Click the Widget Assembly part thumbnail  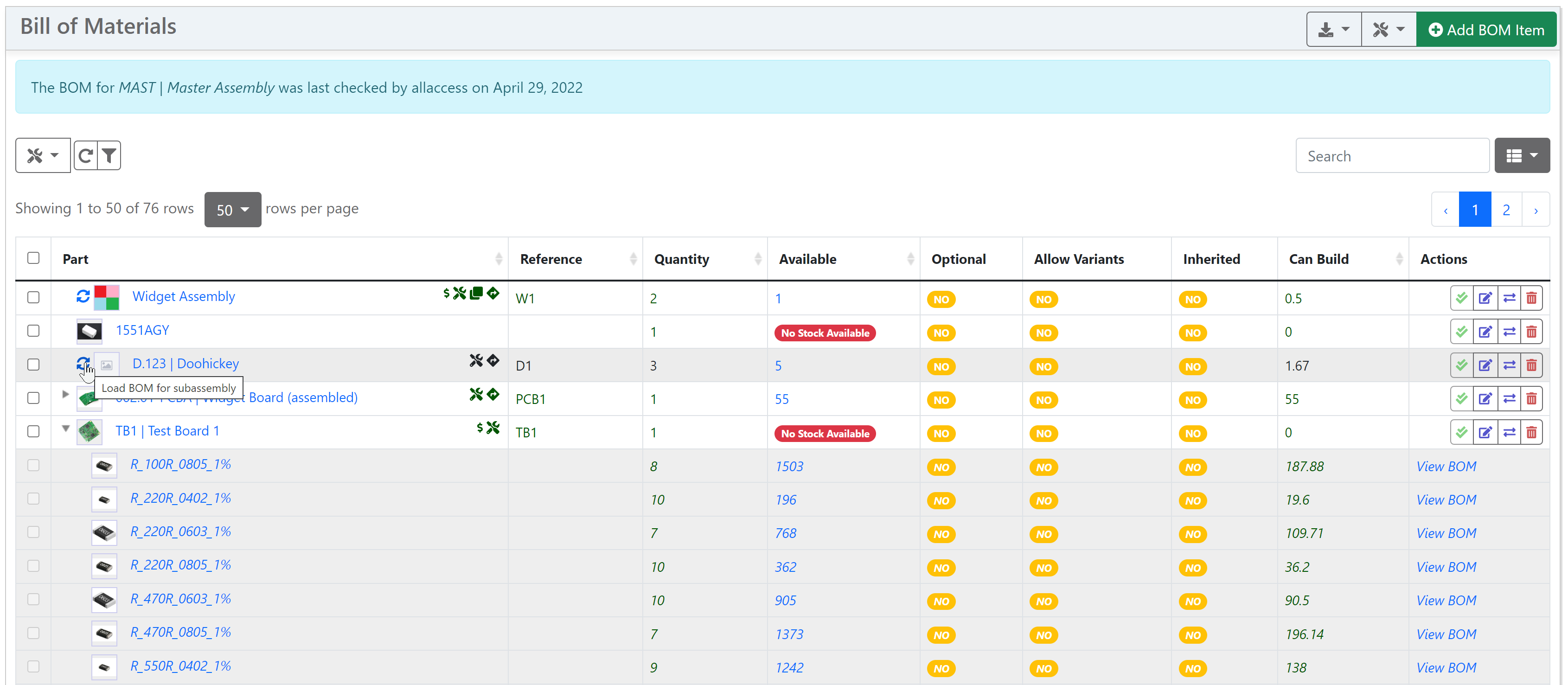[x=107, y=297]
